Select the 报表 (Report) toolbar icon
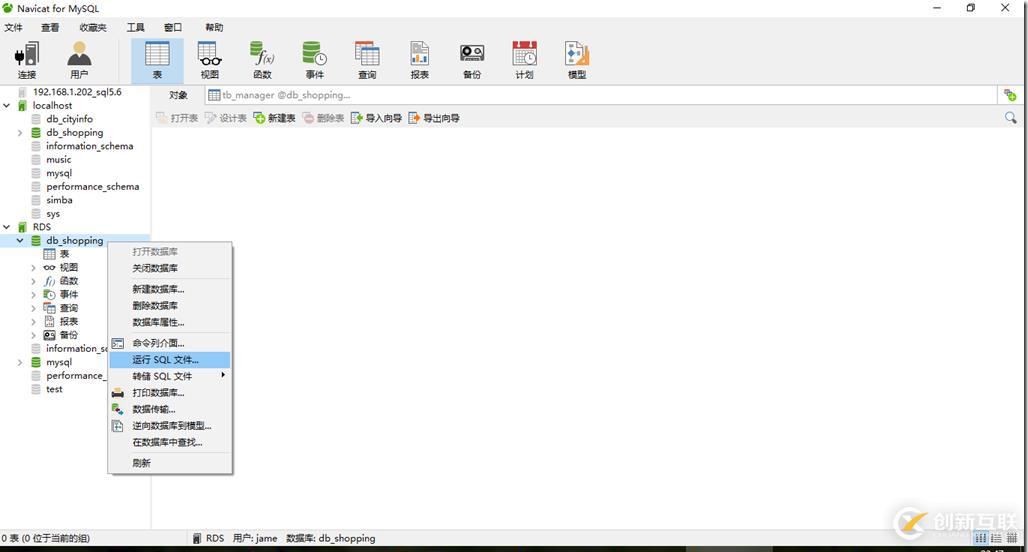1028x552 pixels. point(420,60)
